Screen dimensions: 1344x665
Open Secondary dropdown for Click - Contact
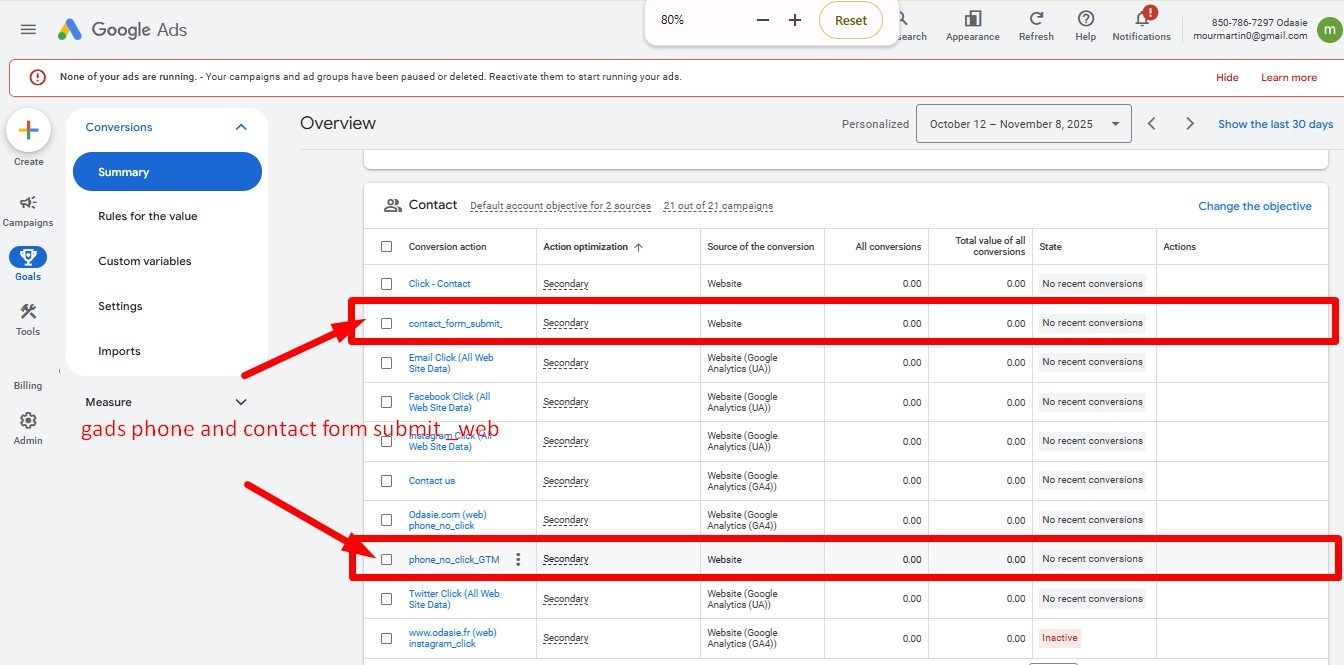click(566, 284)
